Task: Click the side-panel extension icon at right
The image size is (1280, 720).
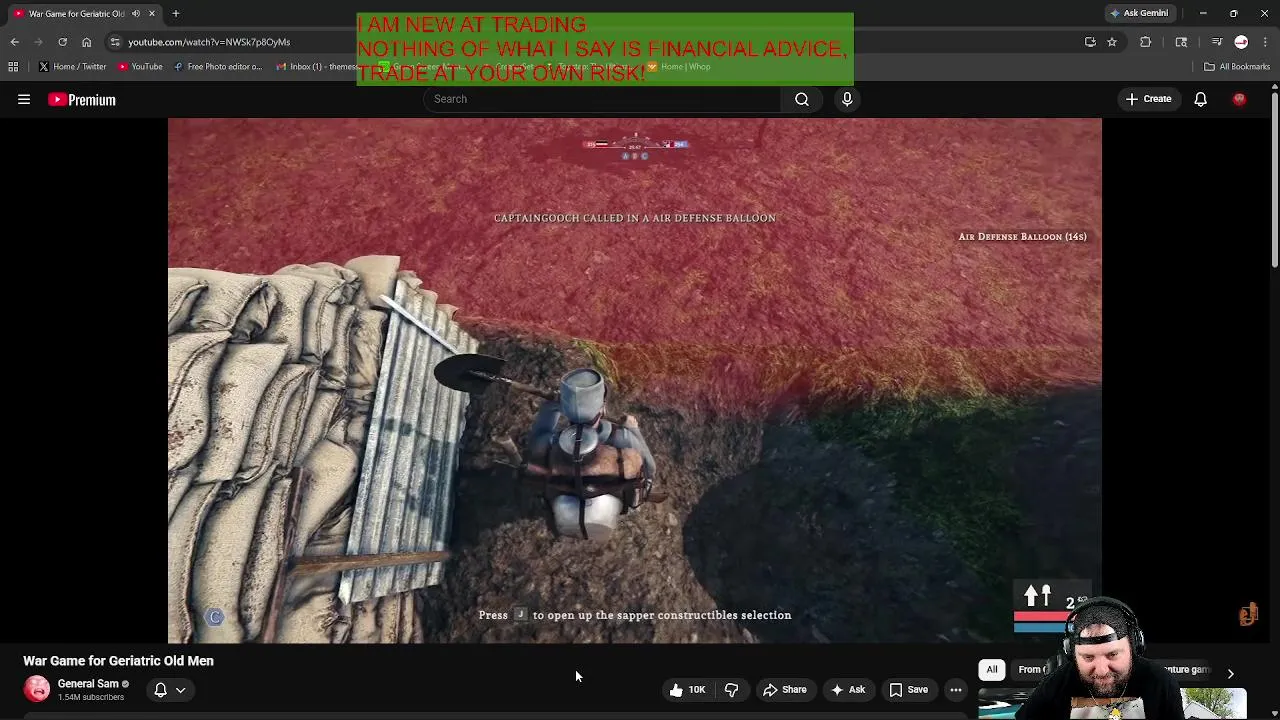Action: [x=1248, y=615]
